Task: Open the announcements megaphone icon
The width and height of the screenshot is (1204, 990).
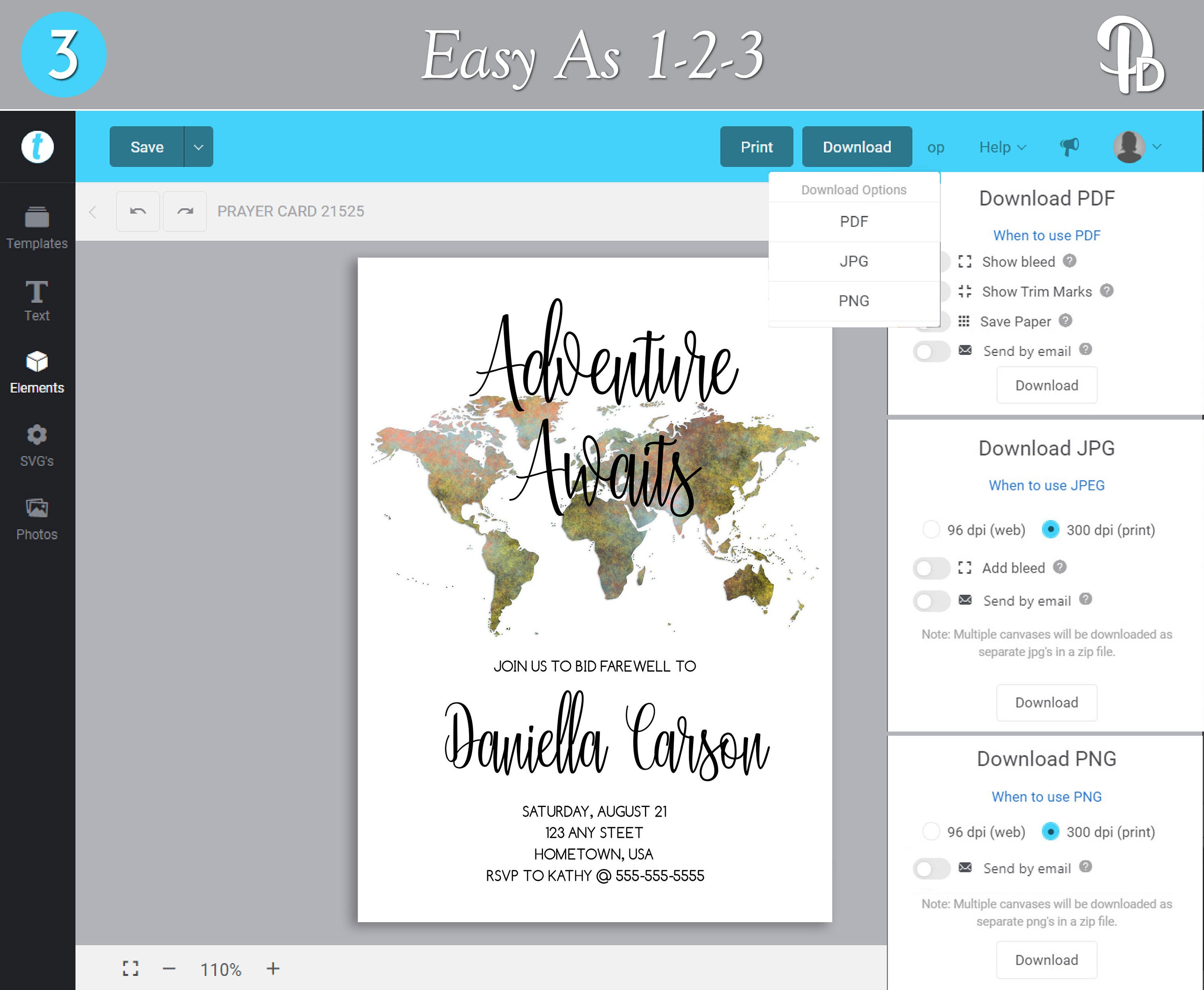Action: pos(1070,146)
